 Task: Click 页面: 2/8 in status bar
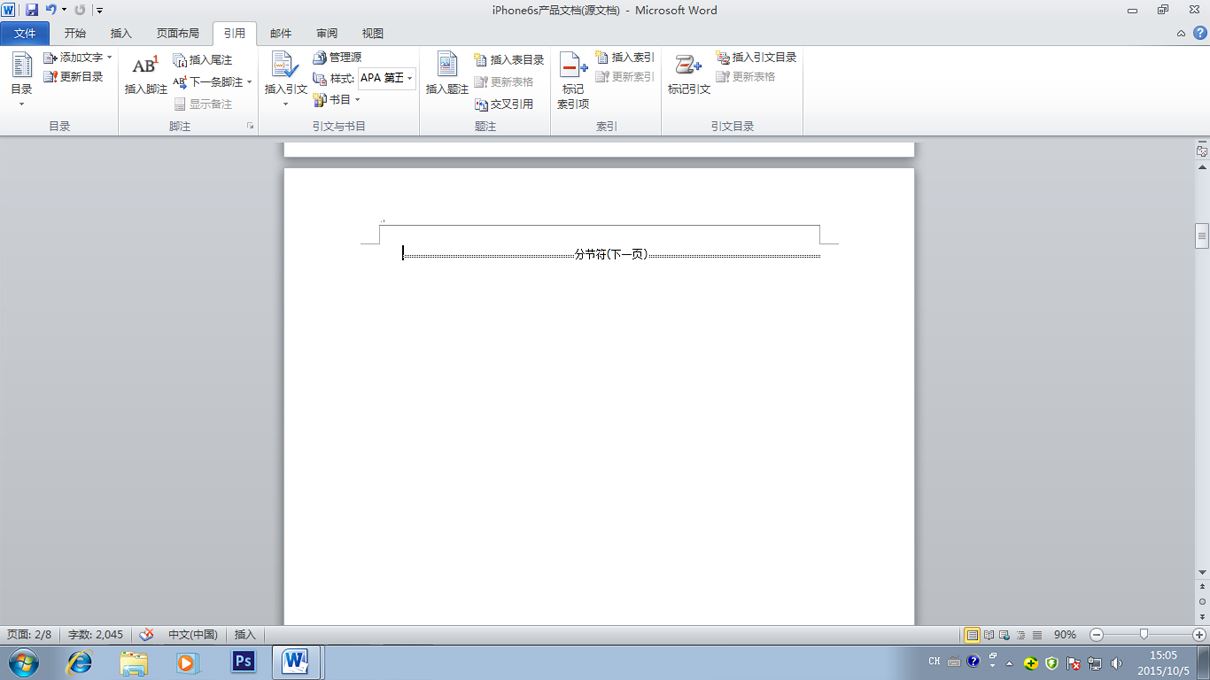click(29, 635)
